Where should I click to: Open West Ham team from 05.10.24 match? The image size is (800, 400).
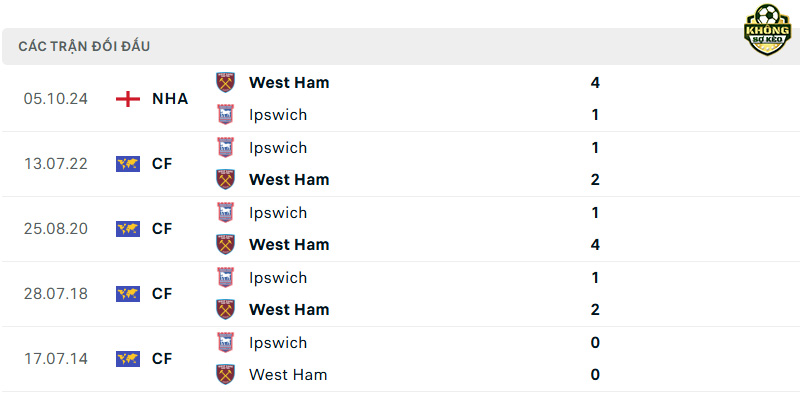pos(289,83)
